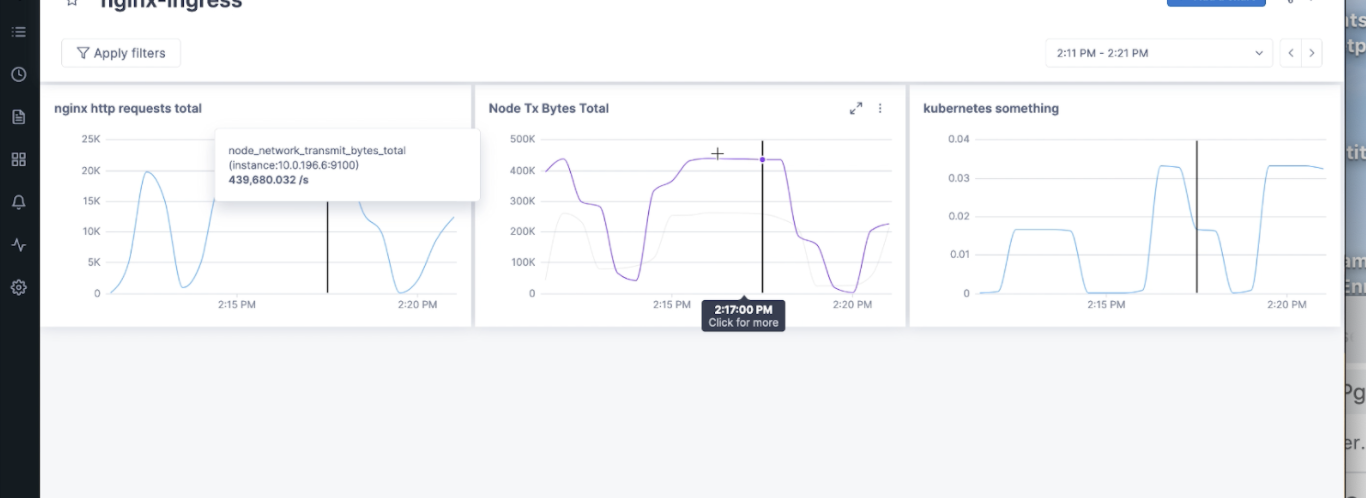
Task: Click the kubernetes something panel title
Action: pos(990,108)
